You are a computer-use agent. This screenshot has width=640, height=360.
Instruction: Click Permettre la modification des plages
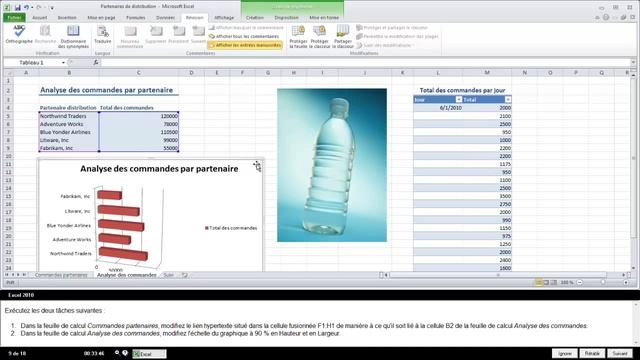click(x=397, y=36)
